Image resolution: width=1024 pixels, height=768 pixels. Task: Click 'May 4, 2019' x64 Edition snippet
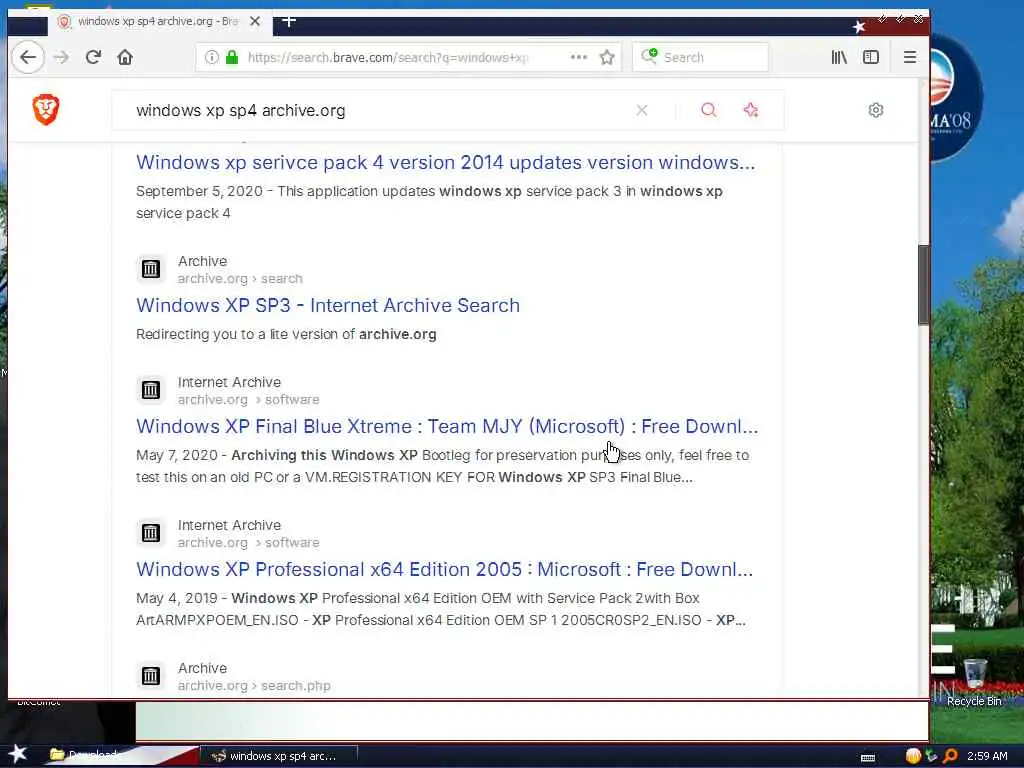[x=441, y=609]
